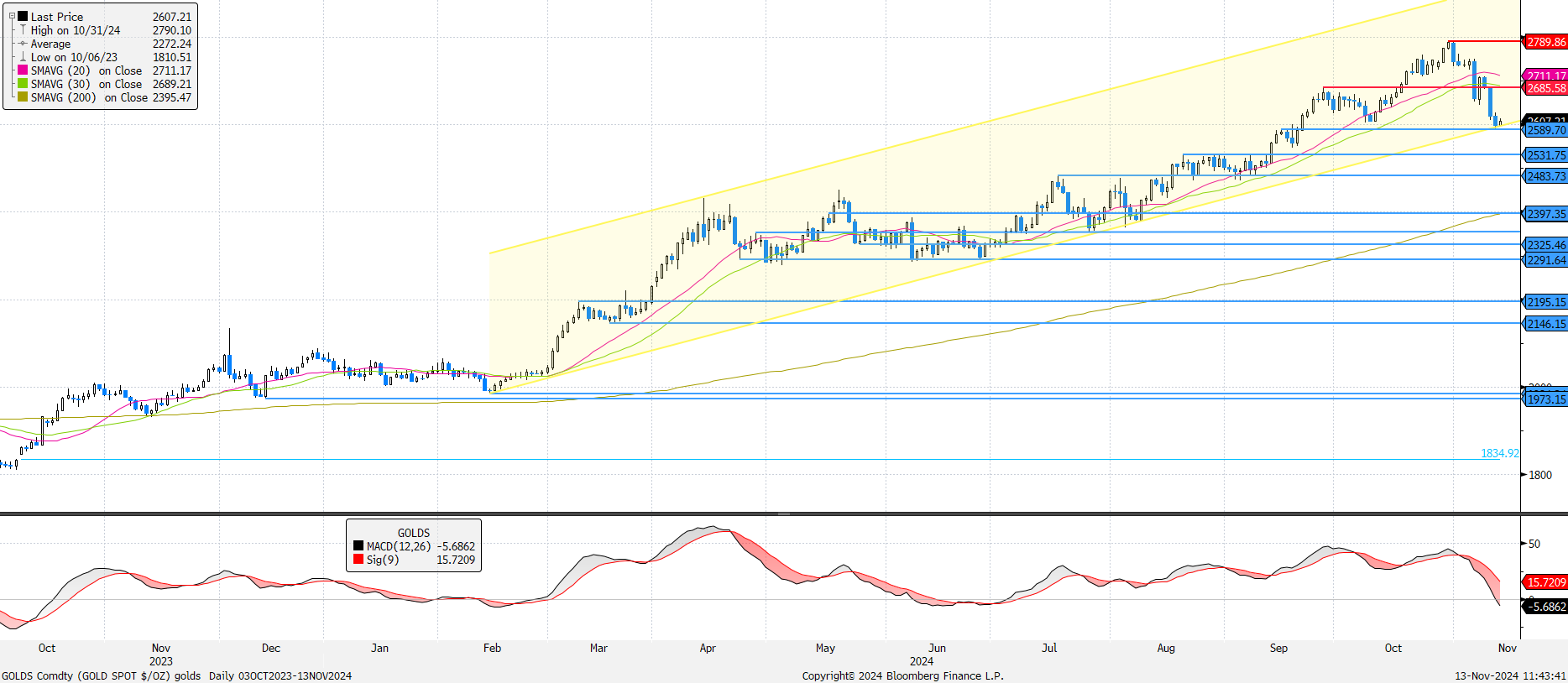Click the 1800 price axis tick label
The height and width of the screenshot is (683, 1568).
1540,475
